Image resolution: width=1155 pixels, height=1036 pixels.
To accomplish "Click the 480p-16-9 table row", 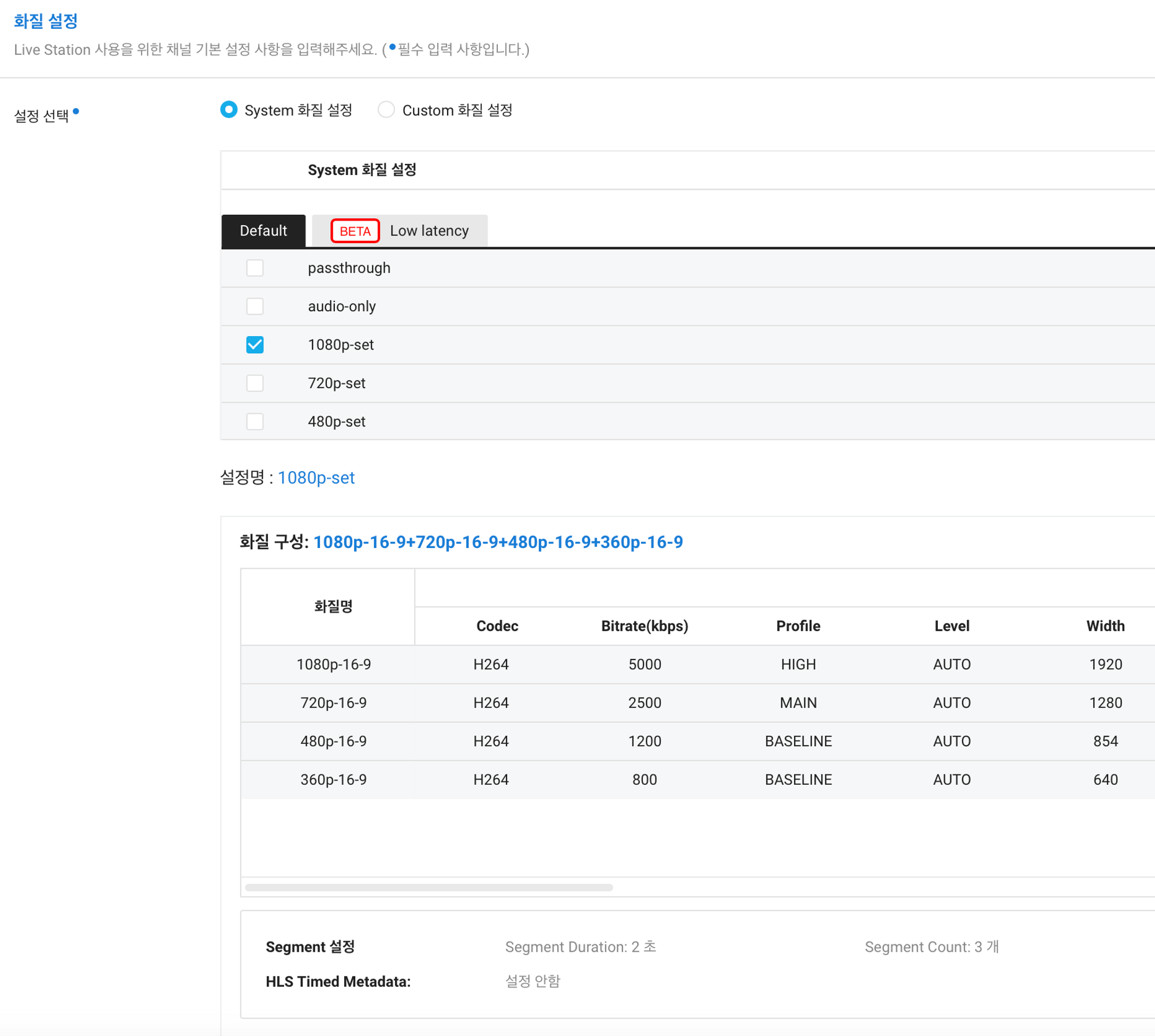I will (333, 741).
